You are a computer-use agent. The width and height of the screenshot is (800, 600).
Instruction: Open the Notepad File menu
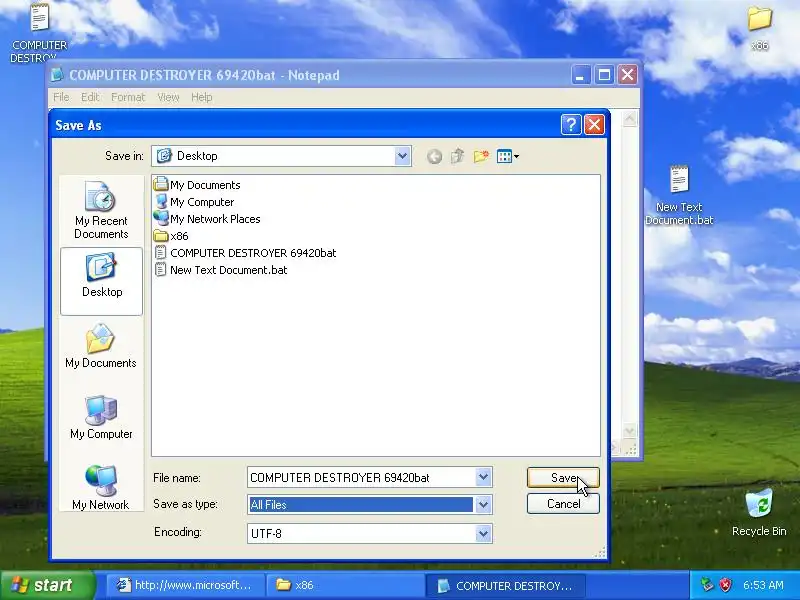tap(61, 97)
